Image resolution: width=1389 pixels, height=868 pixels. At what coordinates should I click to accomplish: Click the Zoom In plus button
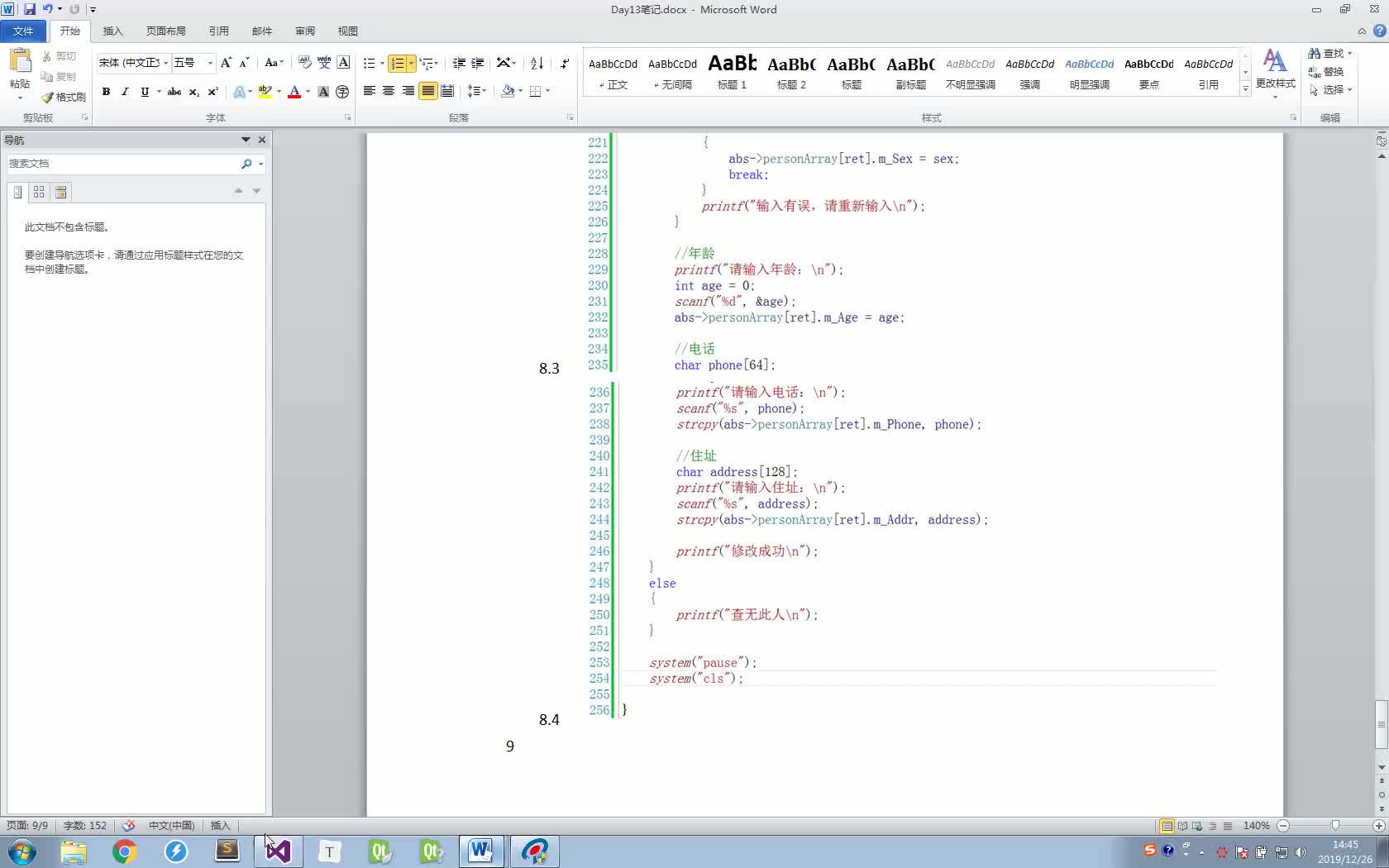pyautogui.click(x=1378, y=826)
